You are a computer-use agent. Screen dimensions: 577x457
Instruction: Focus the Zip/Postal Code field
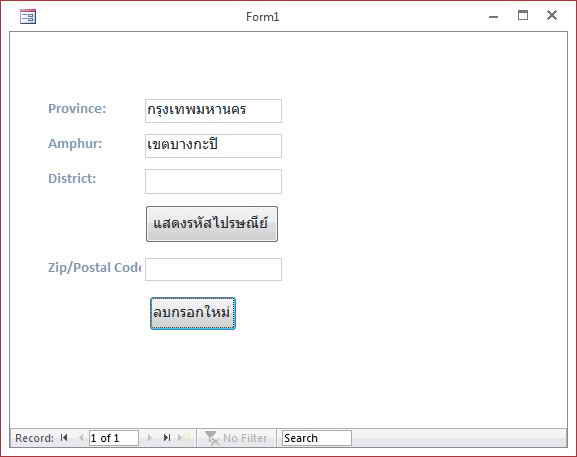point(213,269)
